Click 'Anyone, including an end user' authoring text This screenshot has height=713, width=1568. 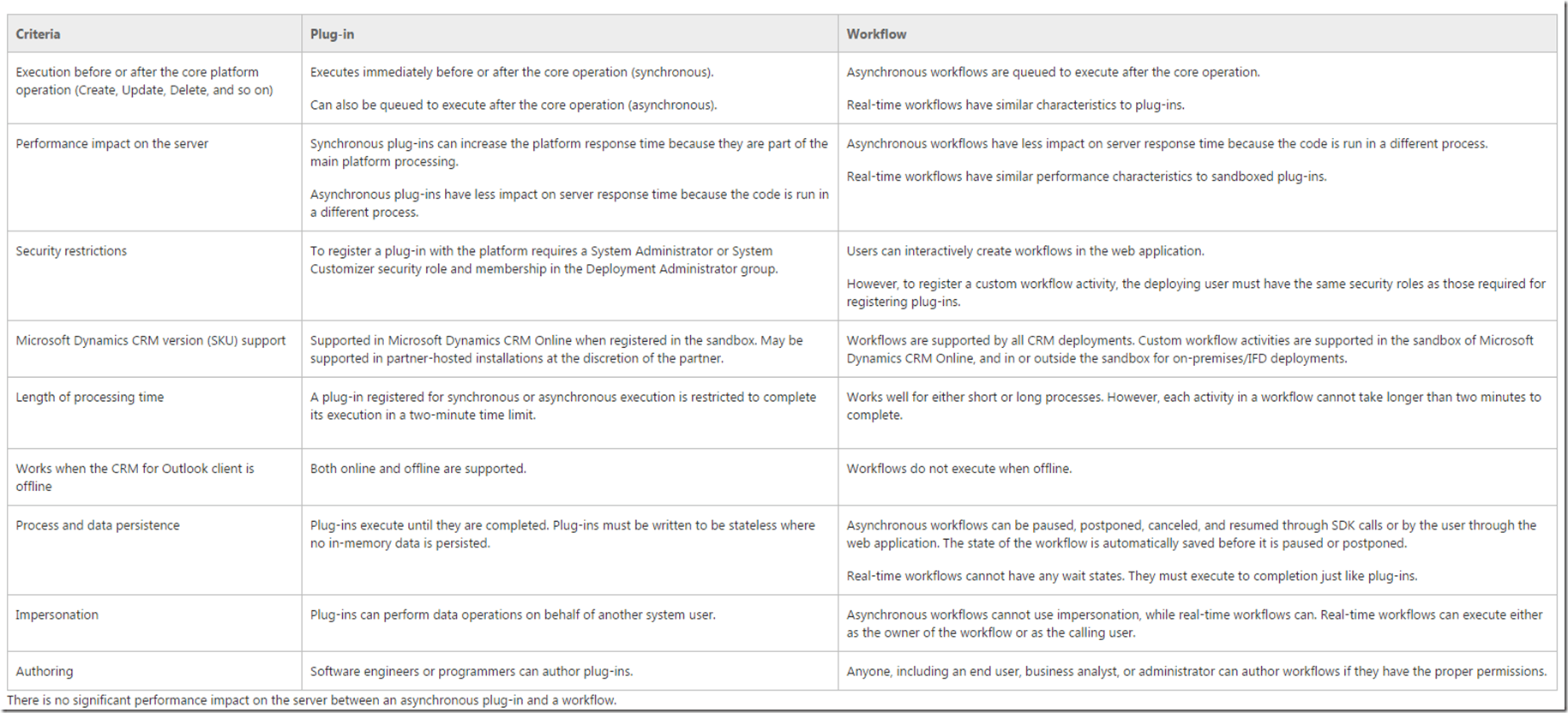[1197, 671]
